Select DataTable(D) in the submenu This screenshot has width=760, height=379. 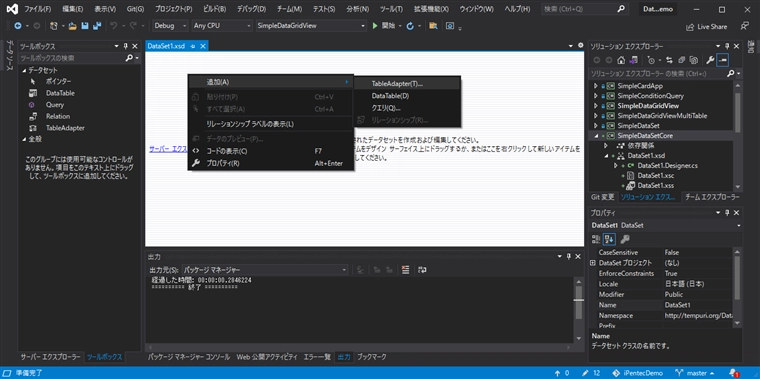click(x=407, y=96)
